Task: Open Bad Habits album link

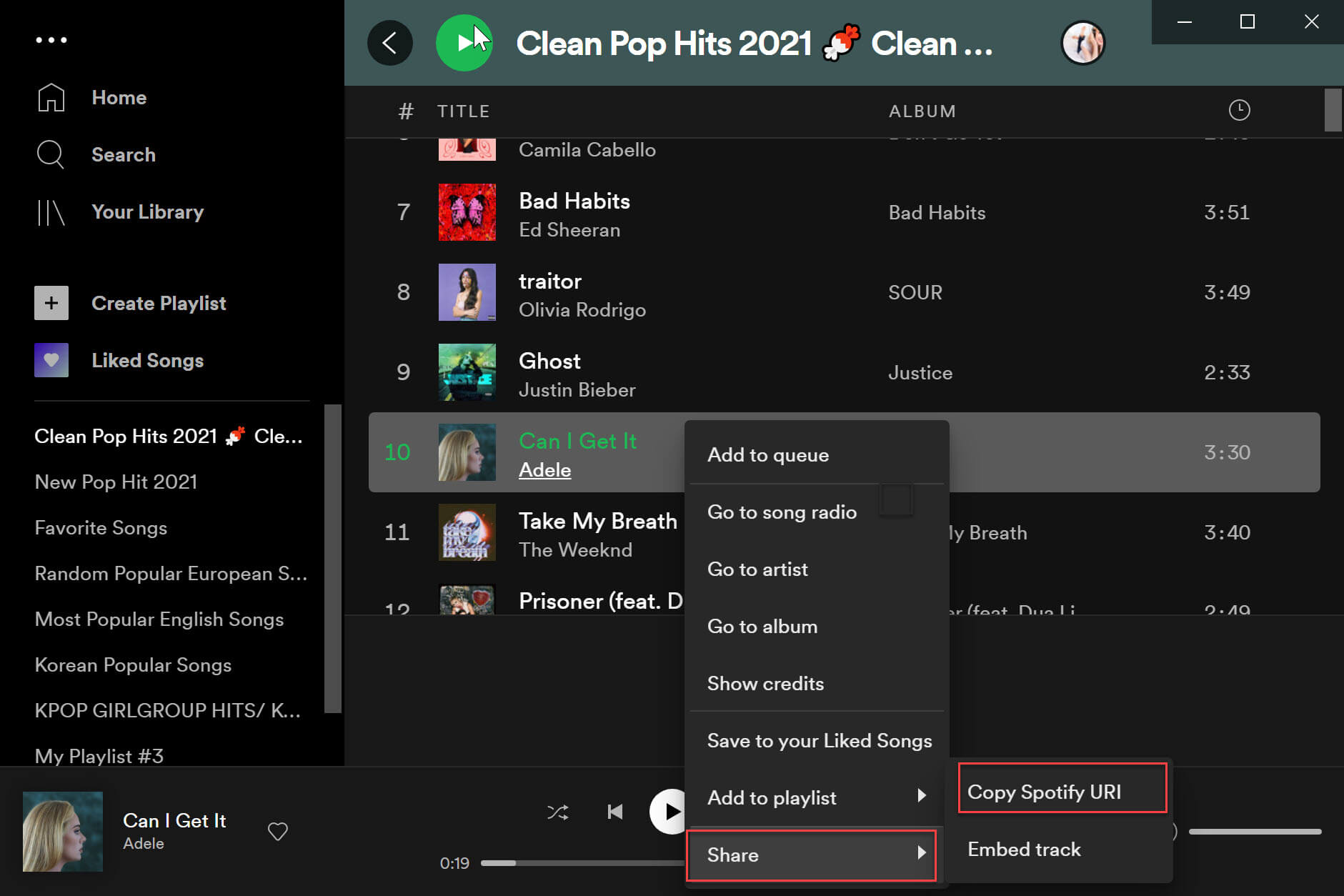Action: coord(937,213)
